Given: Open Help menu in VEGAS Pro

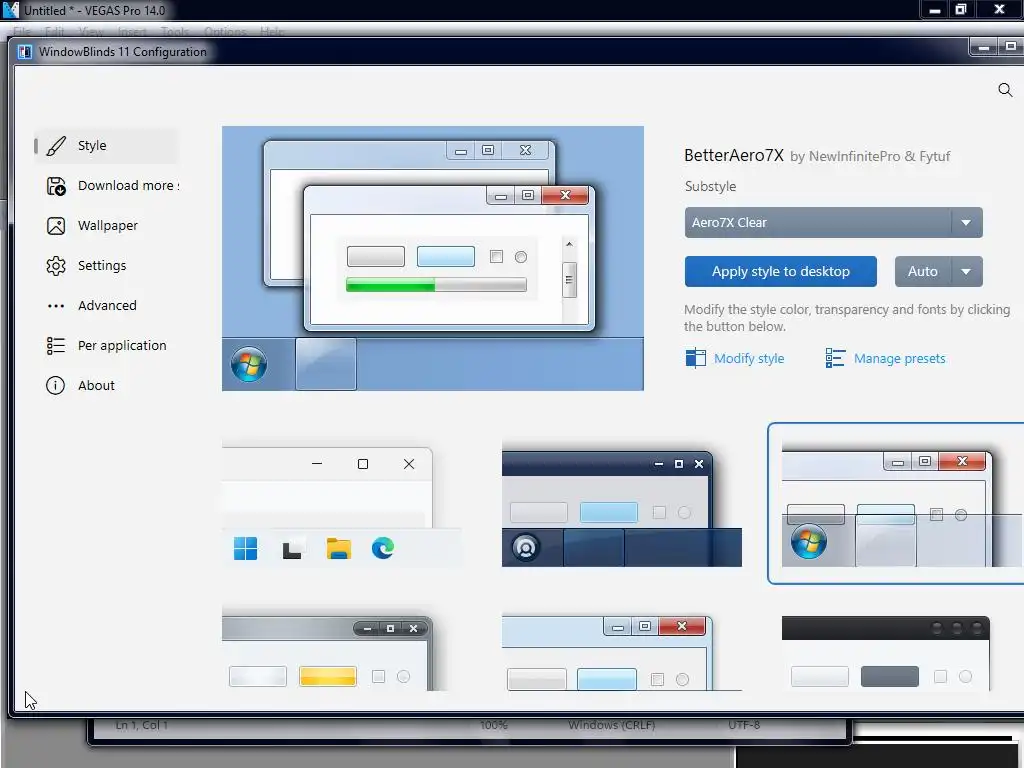Looking at the screenshot, I should tap(272, 31).
